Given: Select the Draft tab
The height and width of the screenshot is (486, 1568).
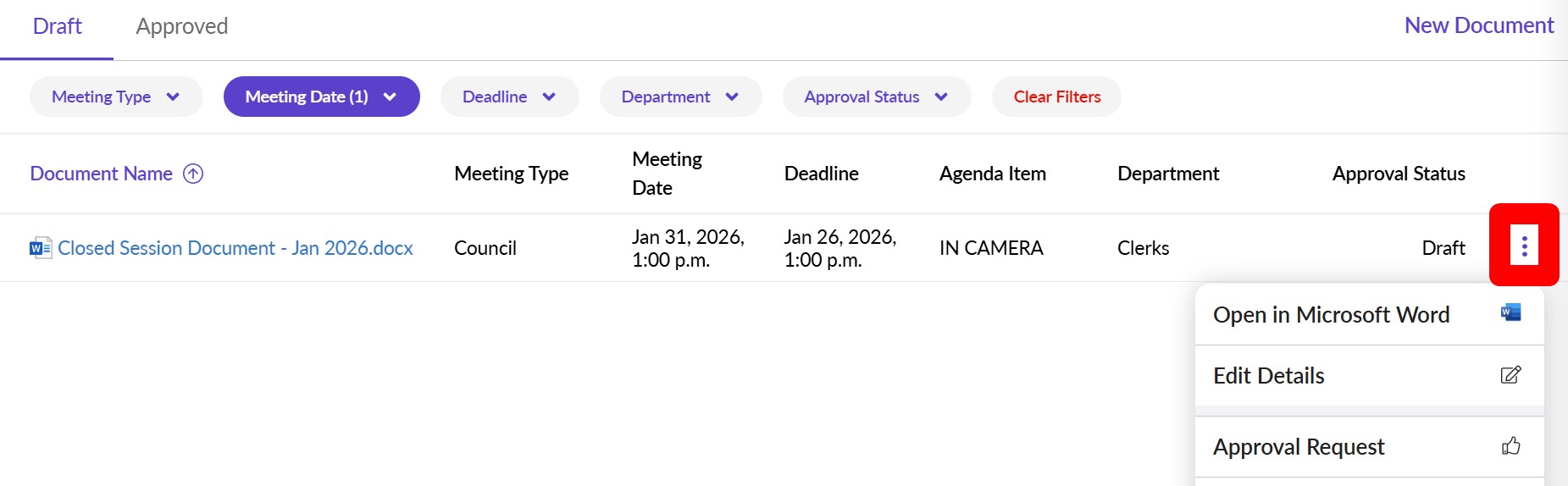Looking at the screenshot, I should 57,26.
